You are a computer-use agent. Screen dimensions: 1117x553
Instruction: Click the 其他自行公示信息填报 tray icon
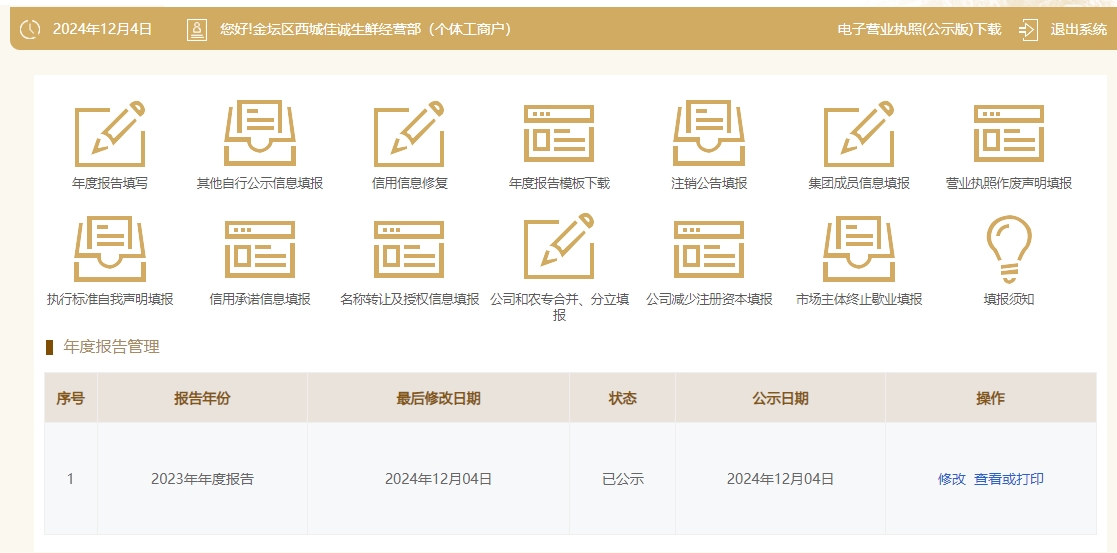click(x=259, y=134)
